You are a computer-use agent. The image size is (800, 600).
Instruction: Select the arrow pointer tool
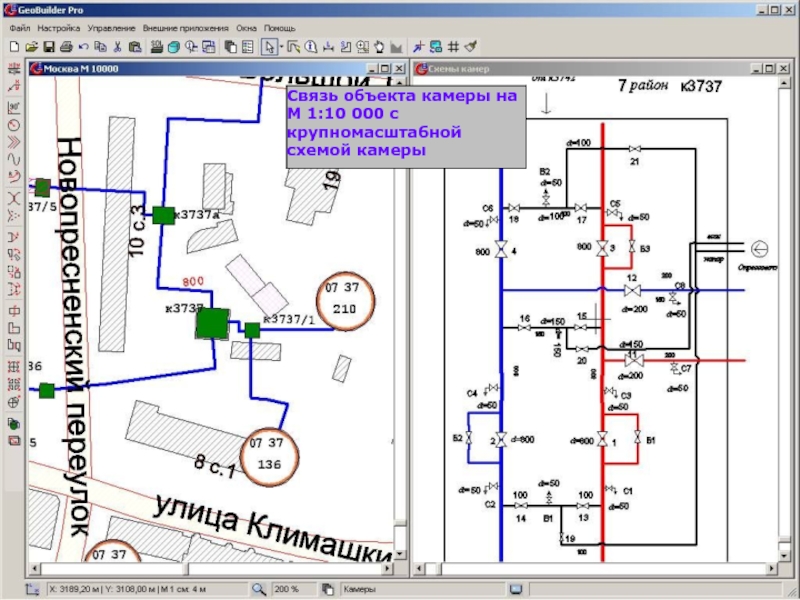pyautogui.click(x=268, y=47)
